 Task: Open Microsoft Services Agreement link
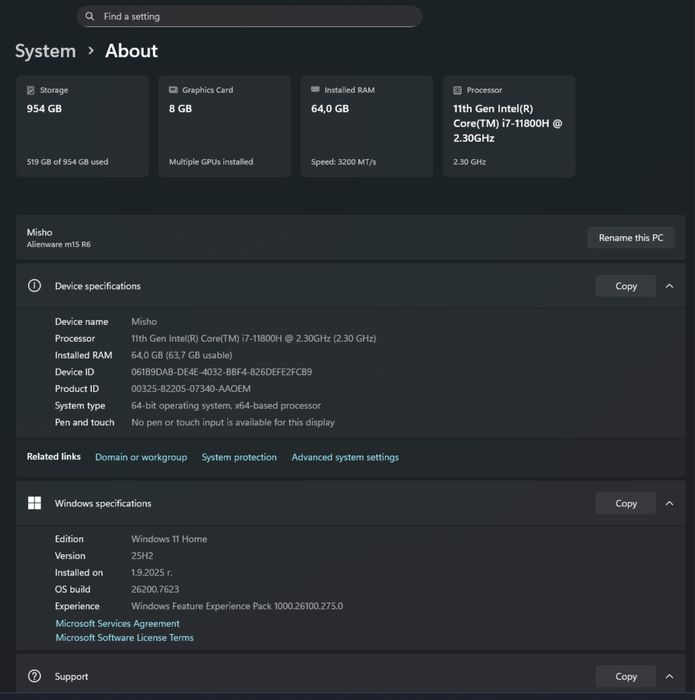[117, 624]
